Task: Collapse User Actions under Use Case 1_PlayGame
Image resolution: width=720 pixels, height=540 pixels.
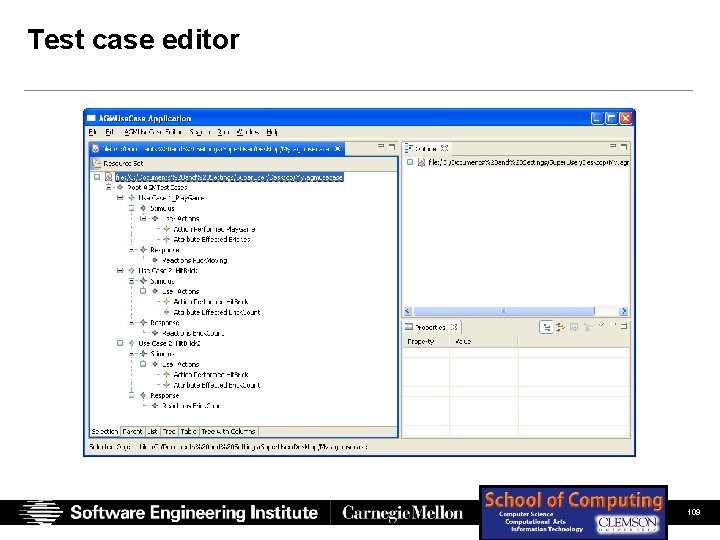Action: click(x=143, y=219)
